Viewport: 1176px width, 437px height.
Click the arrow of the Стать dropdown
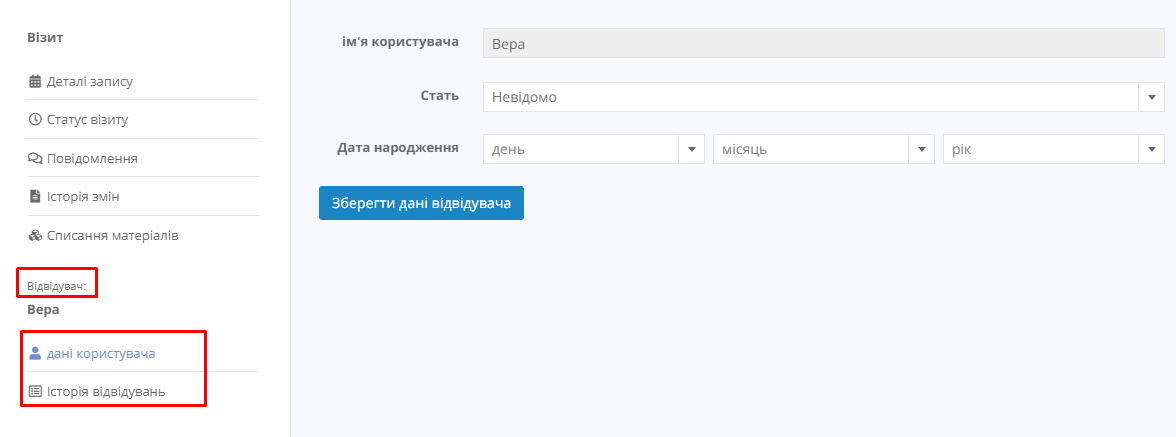1151,97
